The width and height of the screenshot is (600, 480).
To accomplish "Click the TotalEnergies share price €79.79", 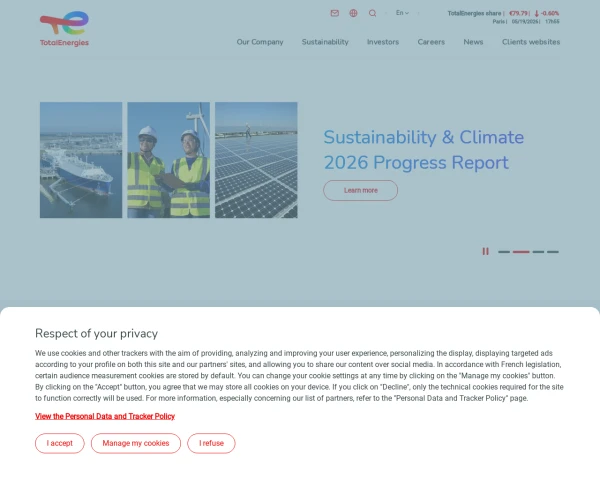I will (518, 13).
